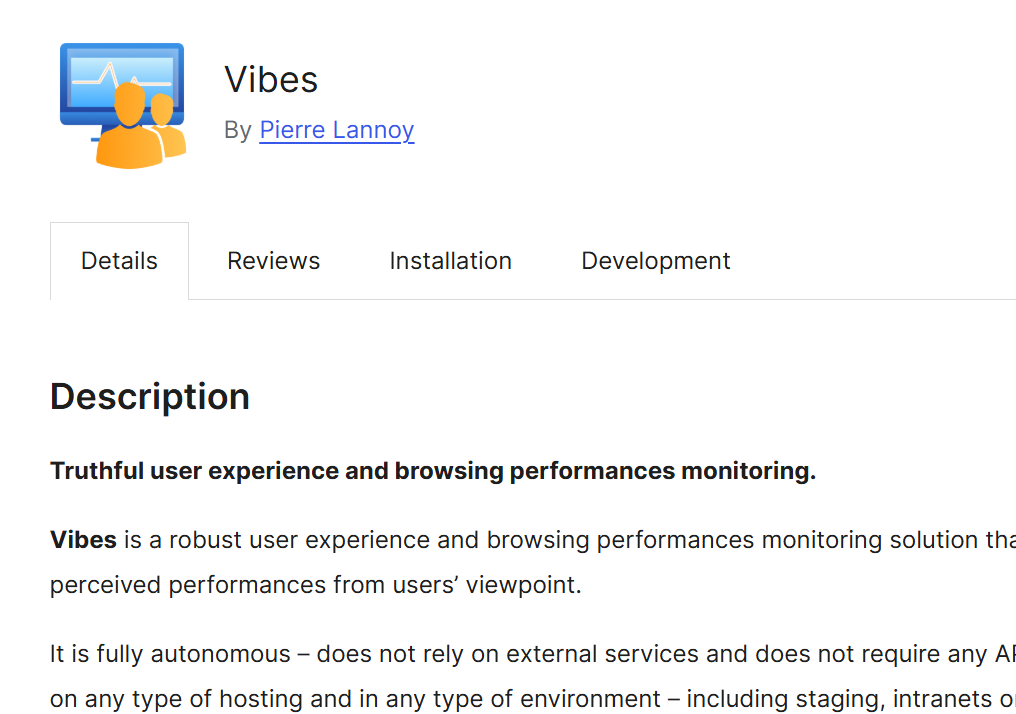
Task: Click the bold word "Vibes" opening the paragraph
Action: pos(83,540)
